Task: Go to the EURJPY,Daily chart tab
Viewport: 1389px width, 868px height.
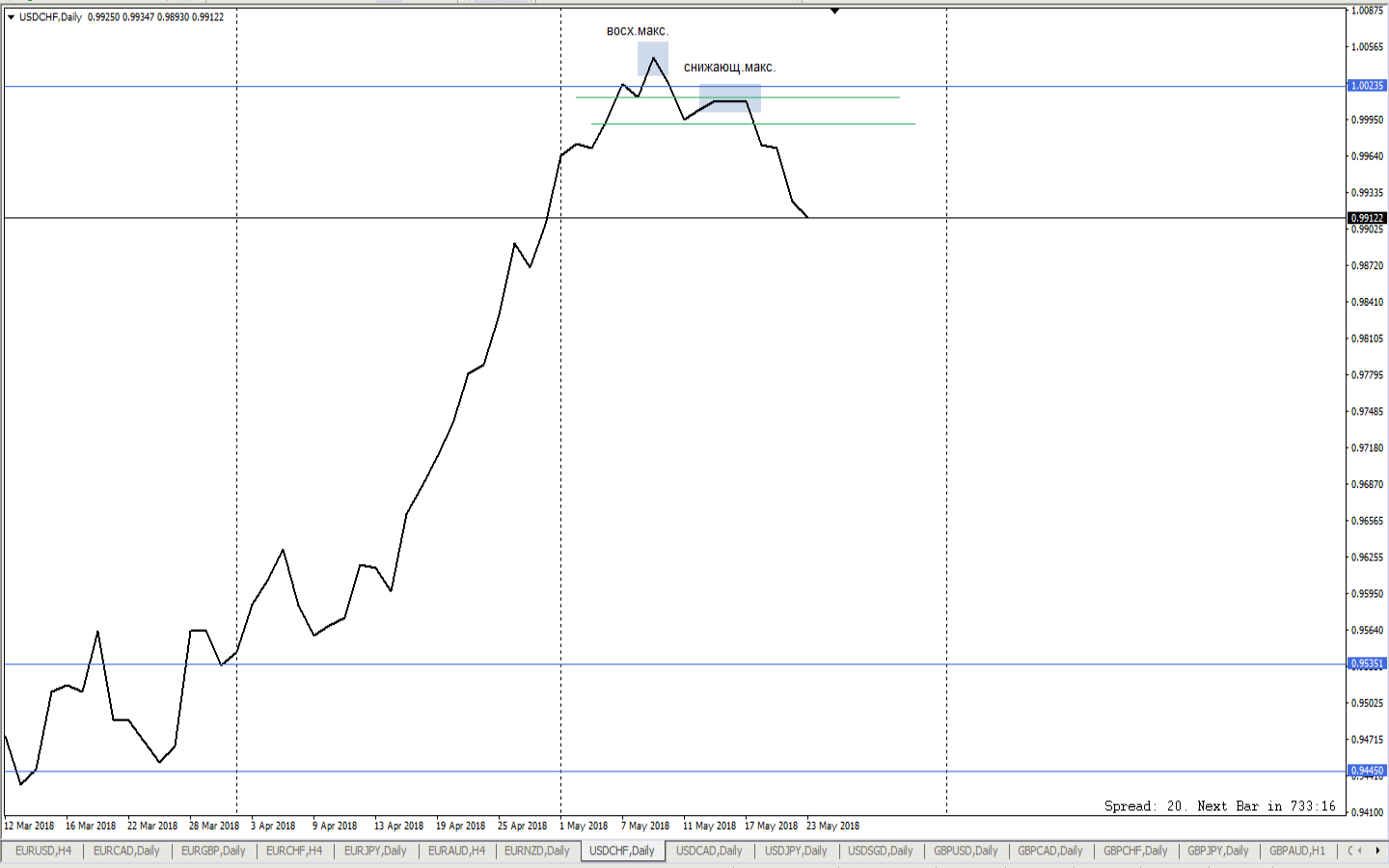Action: click(x=375, y=851)
